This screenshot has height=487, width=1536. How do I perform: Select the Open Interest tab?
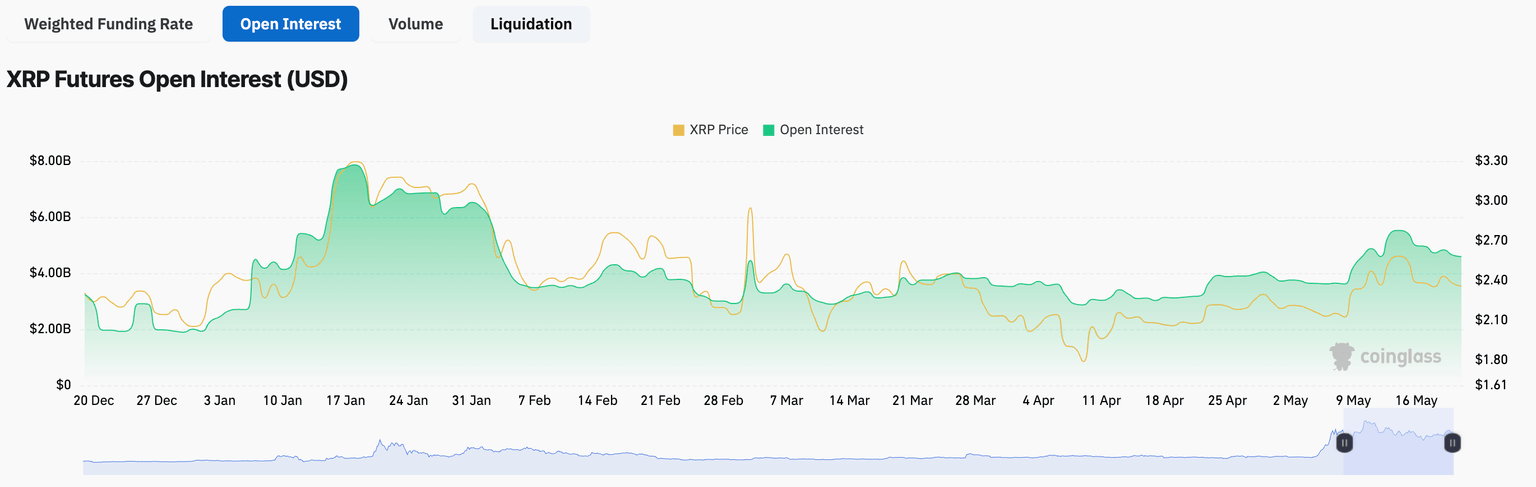tap(290, 24)
